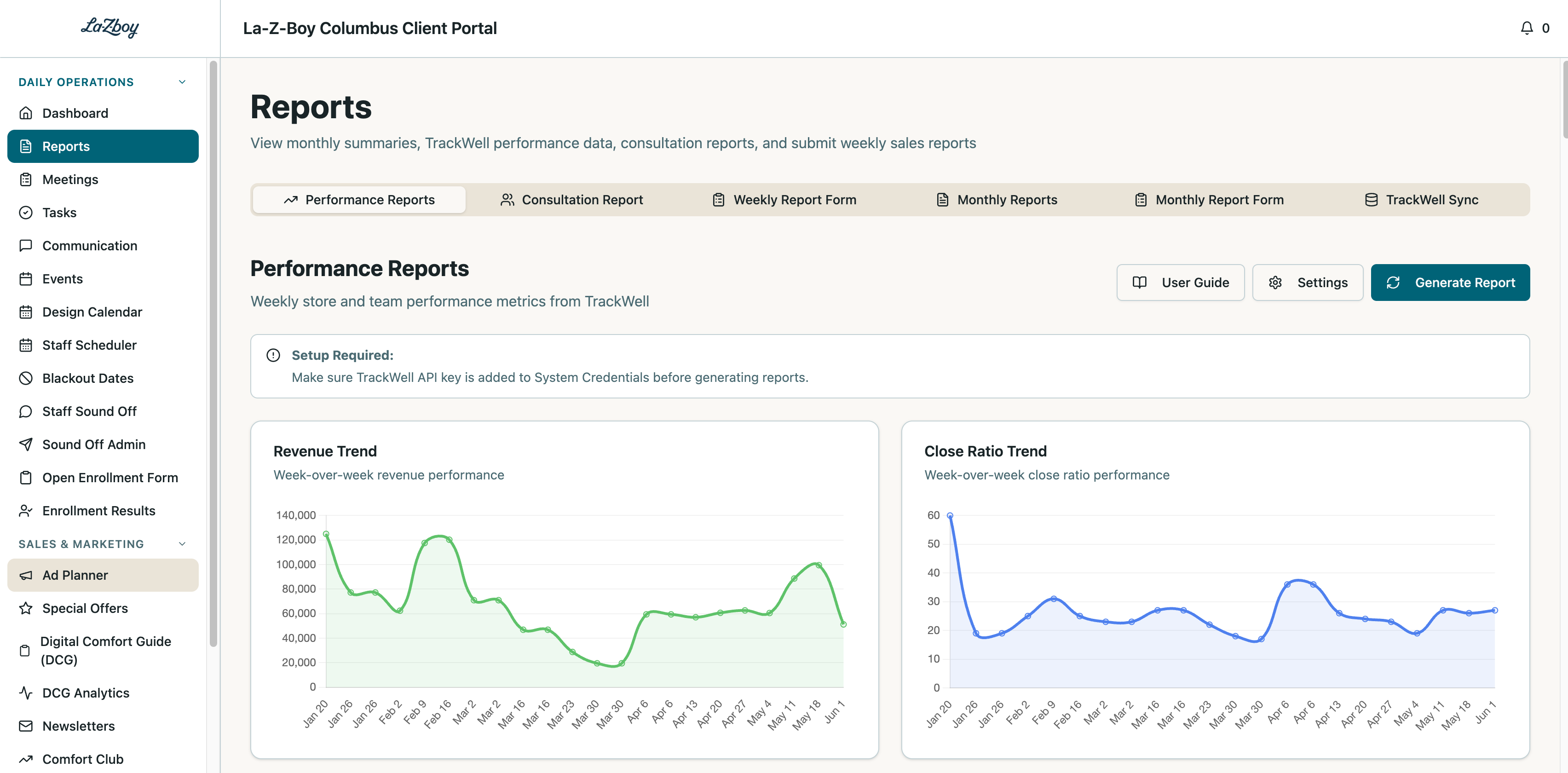Collapse the Sales & Marketing section chevron
This screenshot has height=773, width=1568.
coord(182,543)
